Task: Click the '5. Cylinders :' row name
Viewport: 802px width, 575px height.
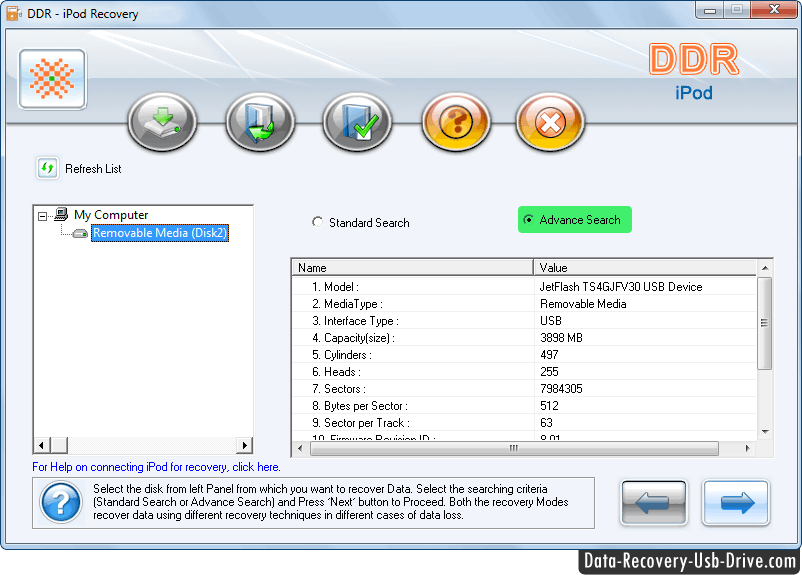Action: (342, 355)
